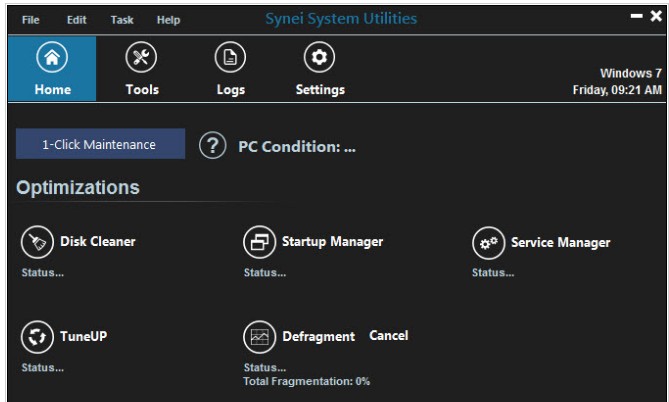Click the Defragment chart icon

pyautogui.click(x=259, y=337)
